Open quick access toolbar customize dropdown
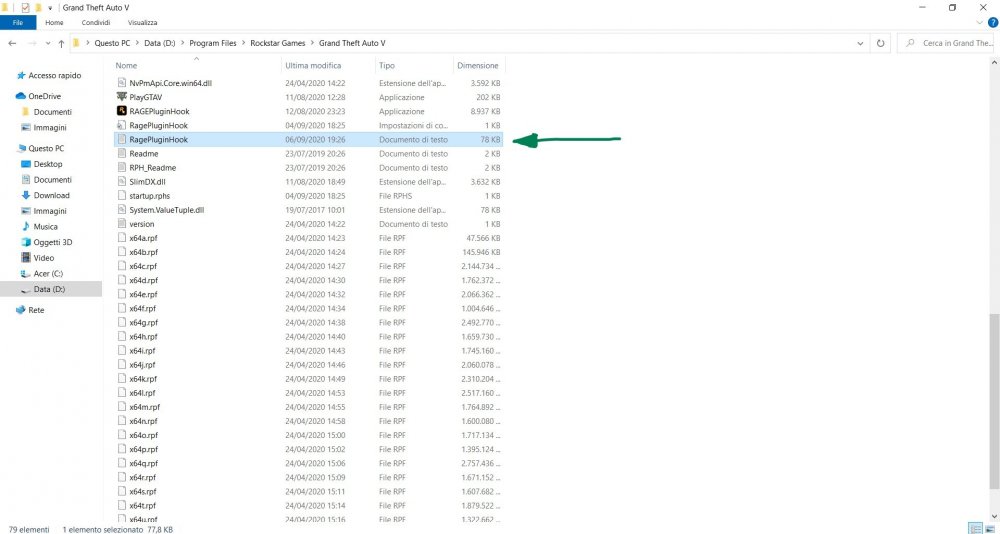1000x534 pixels. (50, 8)
